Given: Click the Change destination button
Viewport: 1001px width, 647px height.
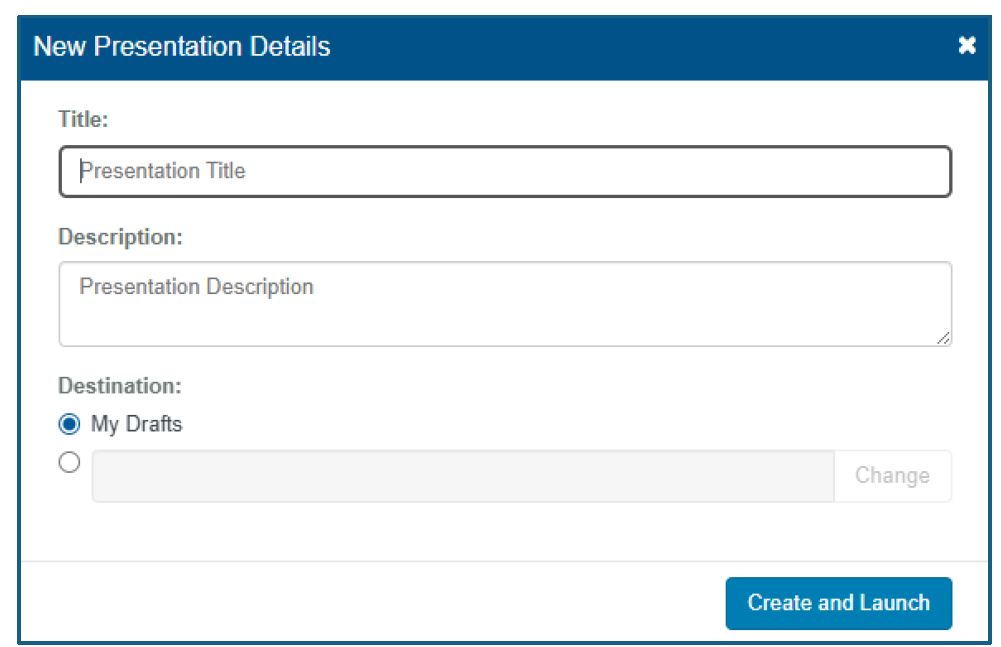Looking at the screenshot, I should tap(892, 476).
